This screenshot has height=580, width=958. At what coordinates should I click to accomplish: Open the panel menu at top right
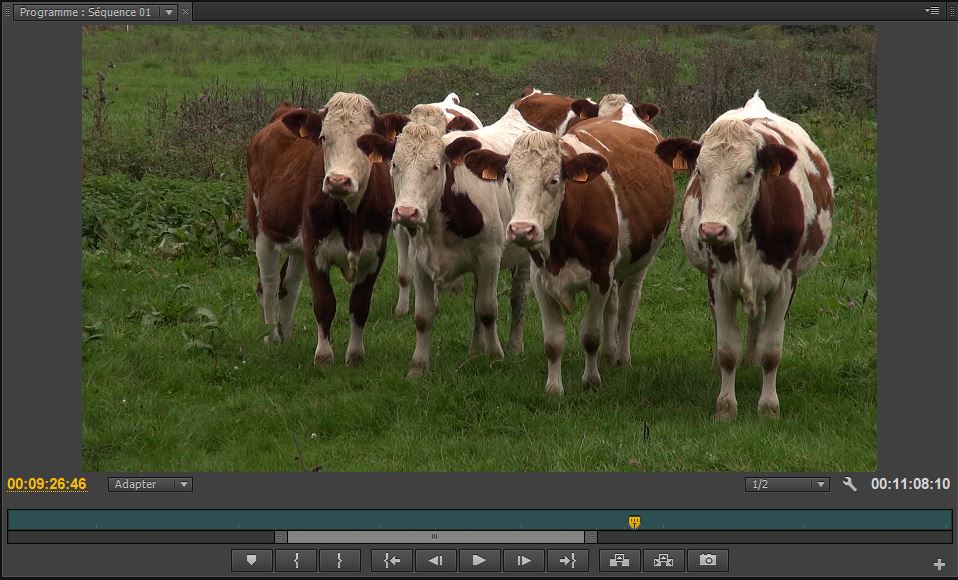point(932,10)
